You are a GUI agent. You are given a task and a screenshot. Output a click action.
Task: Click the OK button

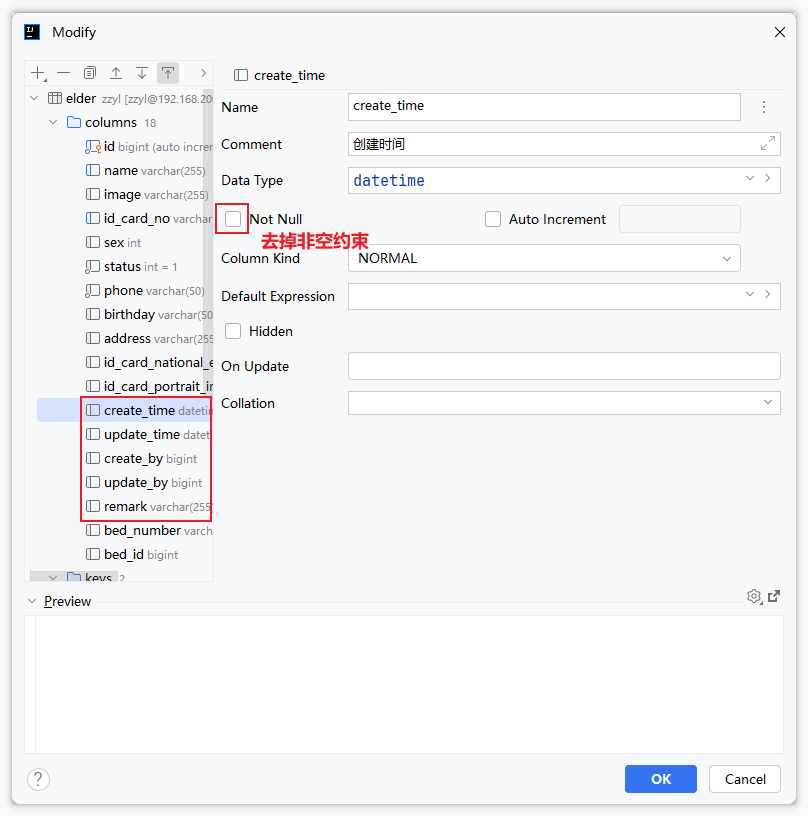tap(661, 779)
